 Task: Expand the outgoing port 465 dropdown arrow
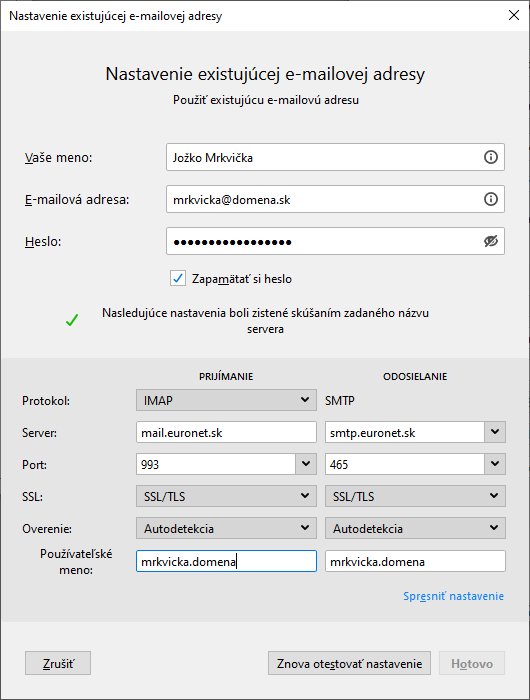pos(495,464)
